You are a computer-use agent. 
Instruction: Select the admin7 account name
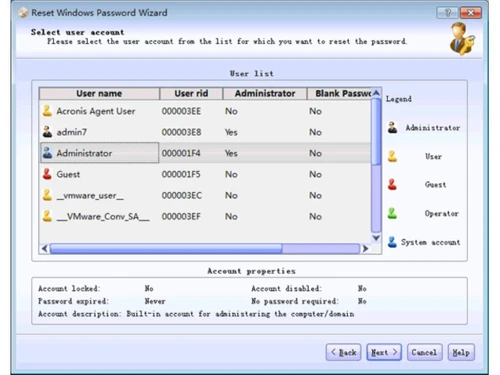[72, 132]
